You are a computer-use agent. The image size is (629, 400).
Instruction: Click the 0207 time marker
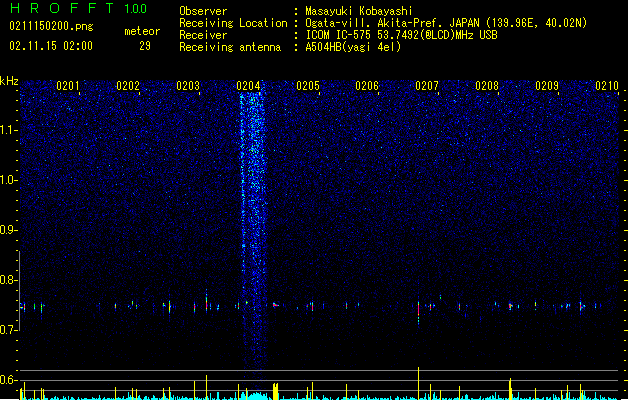[x=427, y=85]
